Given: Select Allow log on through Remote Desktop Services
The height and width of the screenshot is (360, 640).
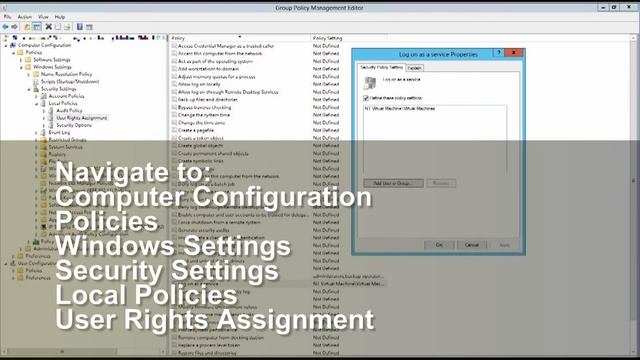Looking at the screenshot, I should click(x=228, y=92).
